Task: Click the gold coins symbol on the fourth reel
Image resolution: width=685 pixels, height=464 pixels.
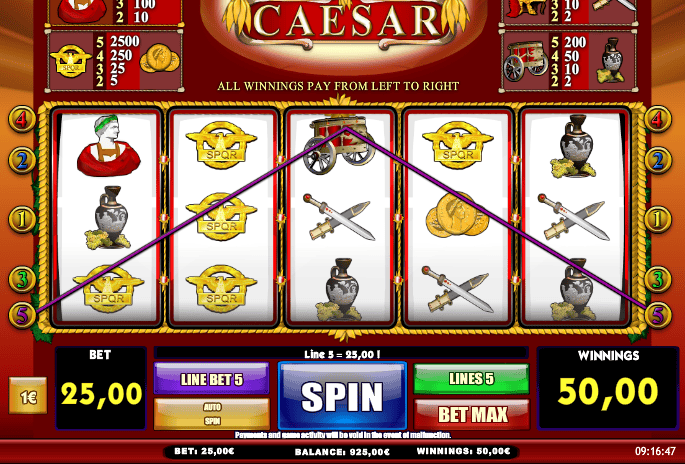Action: (x=457, y=217)
